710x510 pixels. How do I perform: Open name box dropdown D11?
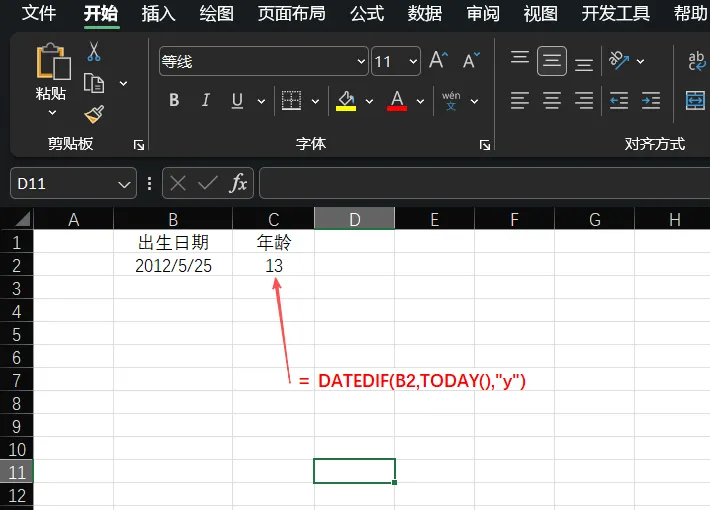[x=124, y=184]
